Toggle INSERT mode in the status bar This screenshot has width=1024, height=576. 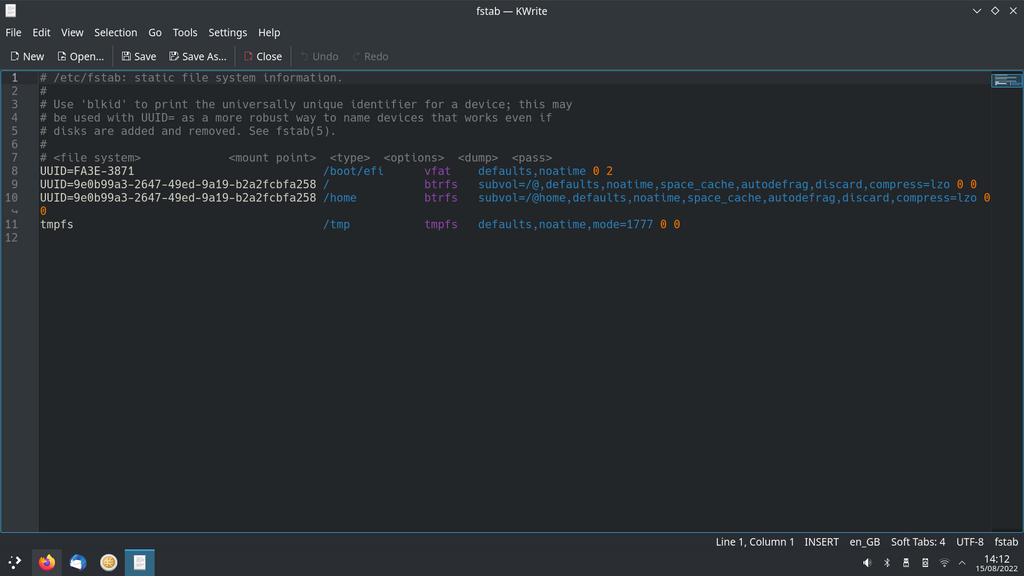click(x=822, y=542)
